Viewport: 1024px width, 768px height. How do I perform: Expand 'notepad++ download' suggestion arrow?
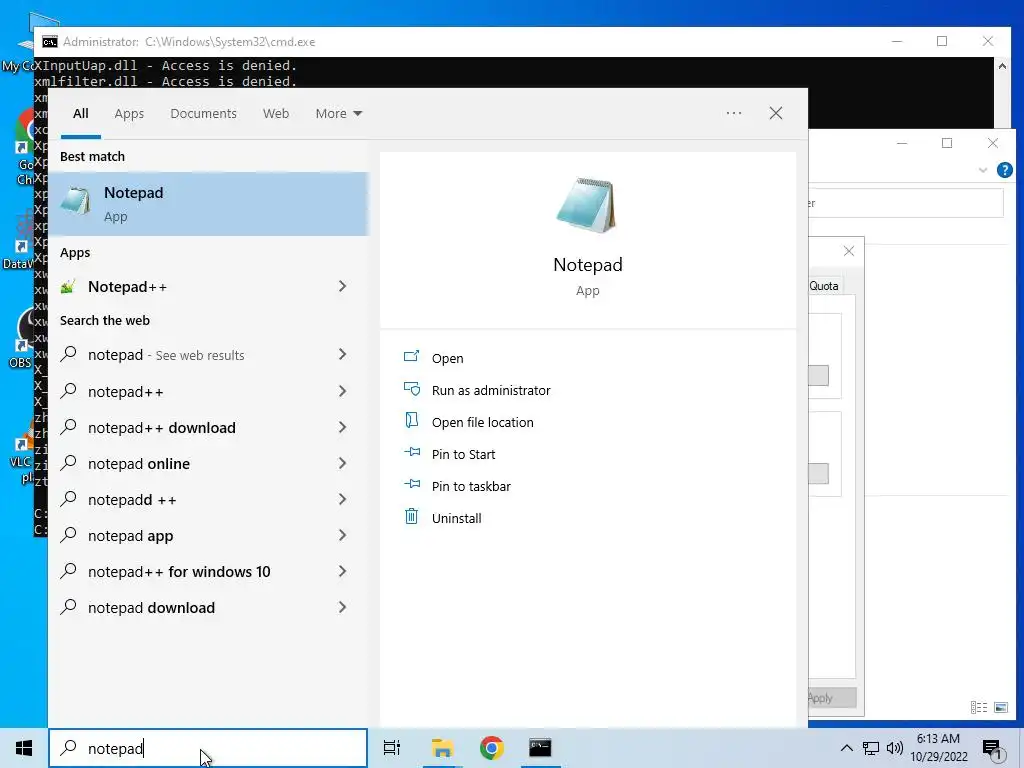342,427
